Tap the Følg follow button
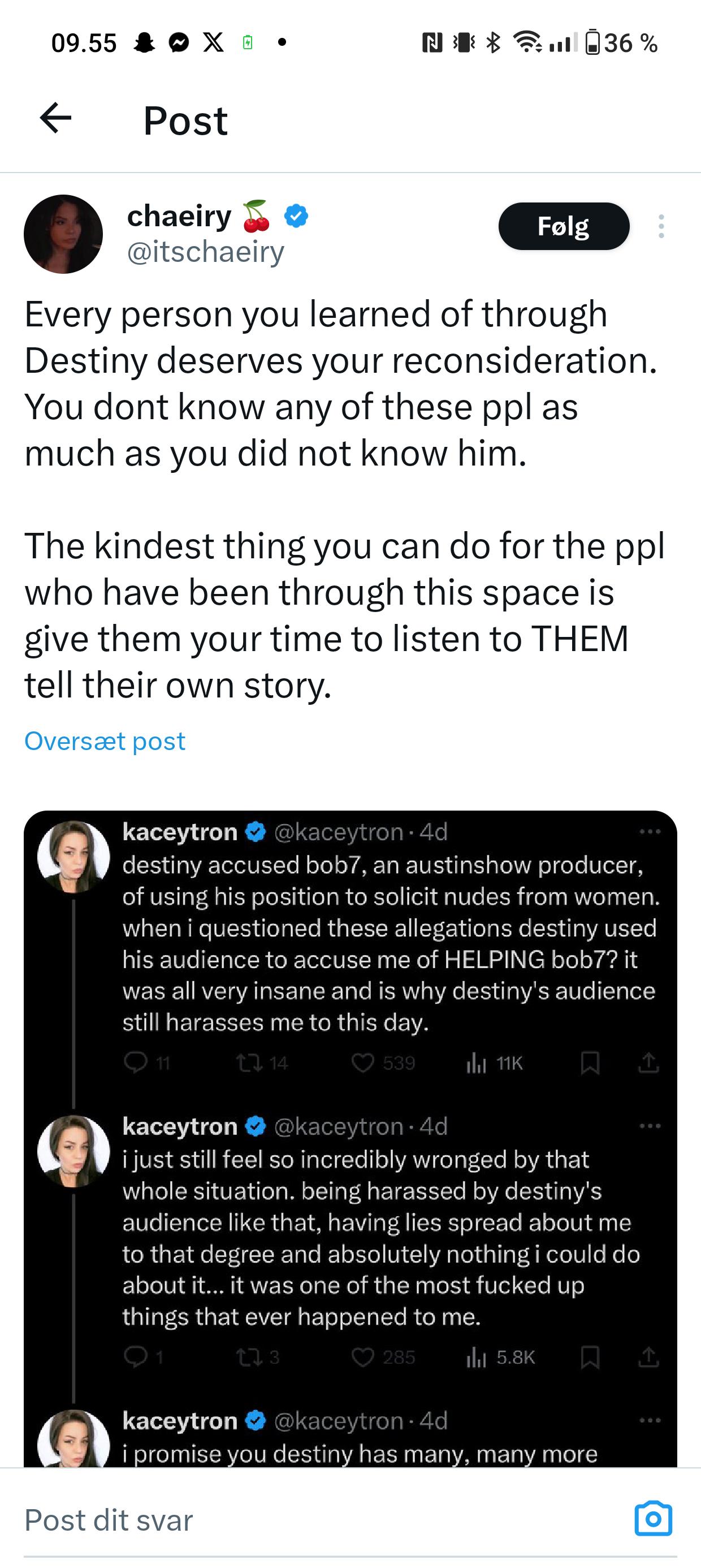The width and height of the screenshot is (701, 1568). [x=564, y=226]
